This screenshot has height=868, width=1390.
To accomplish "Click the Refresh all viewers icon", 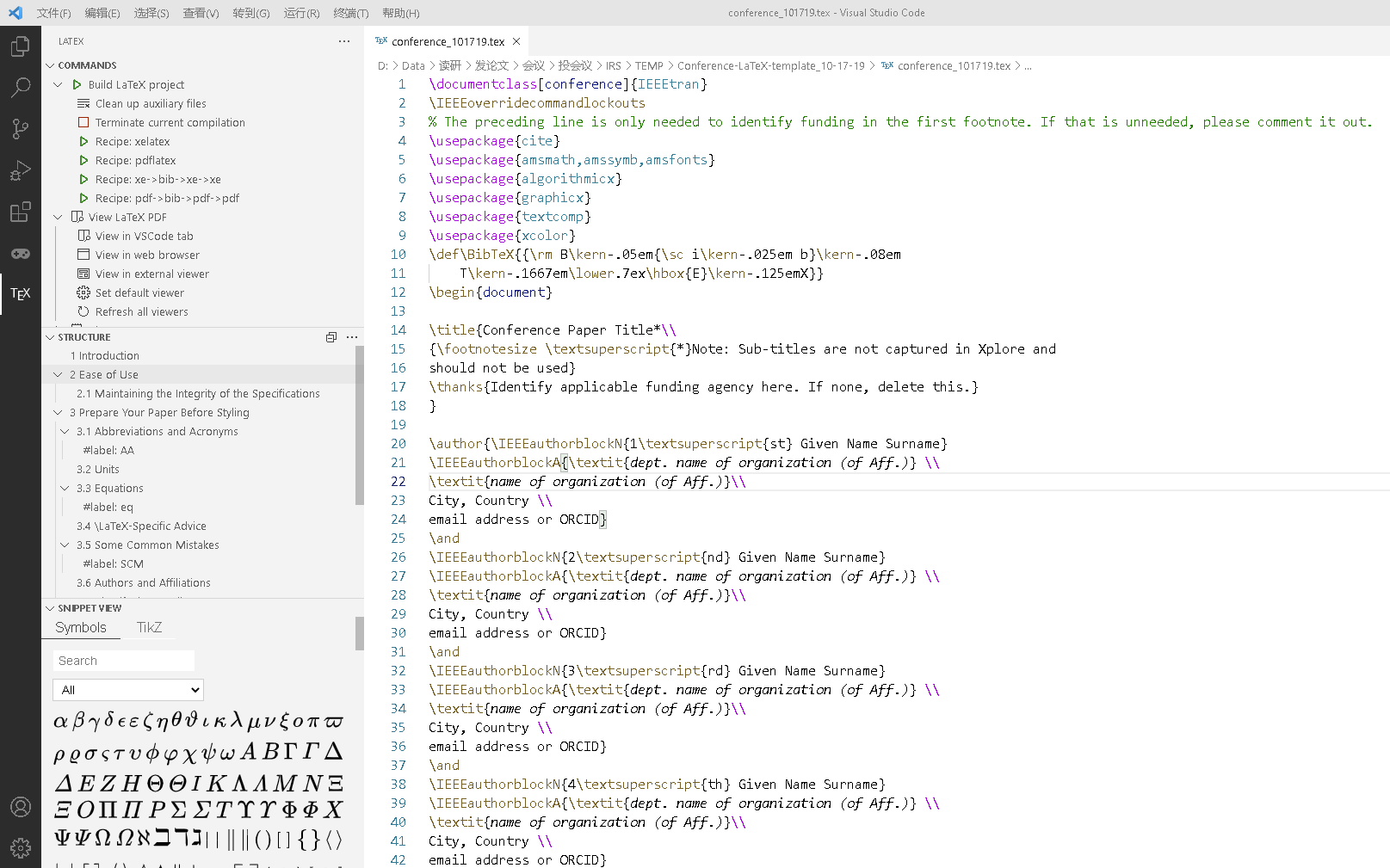I will 83,311.
